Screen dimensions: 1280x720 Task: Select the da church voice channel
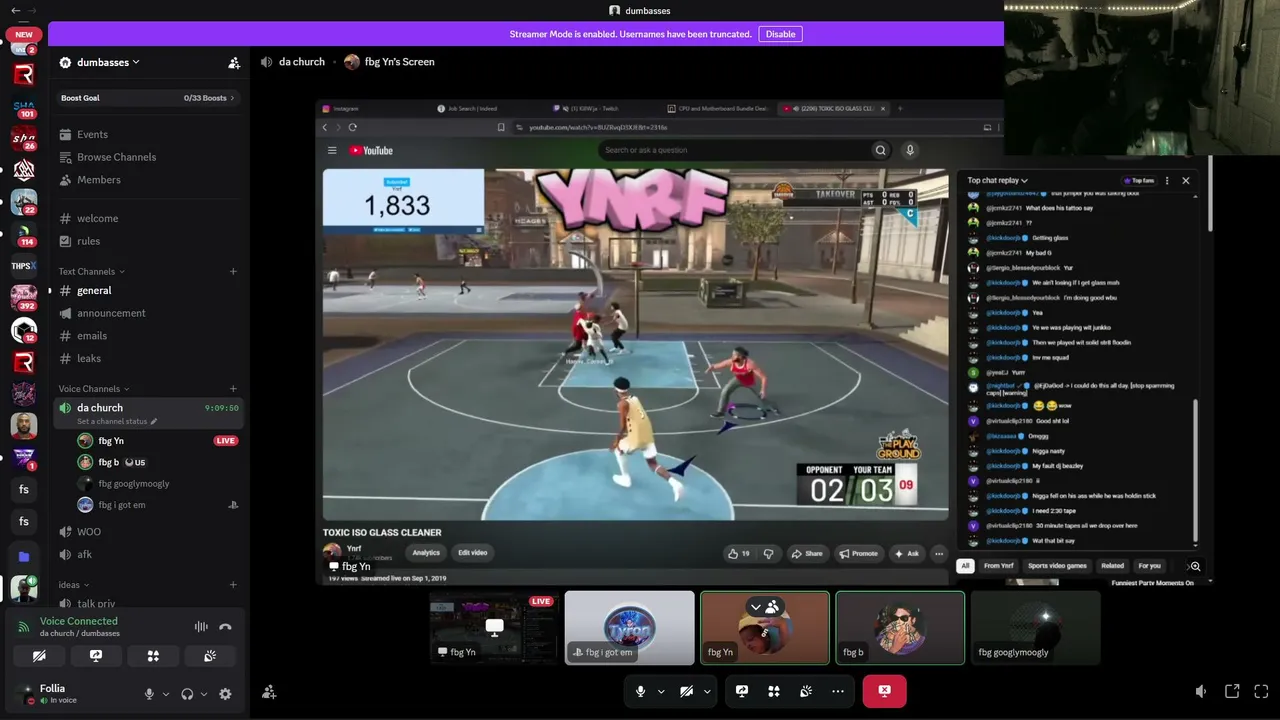click(100, 408)
